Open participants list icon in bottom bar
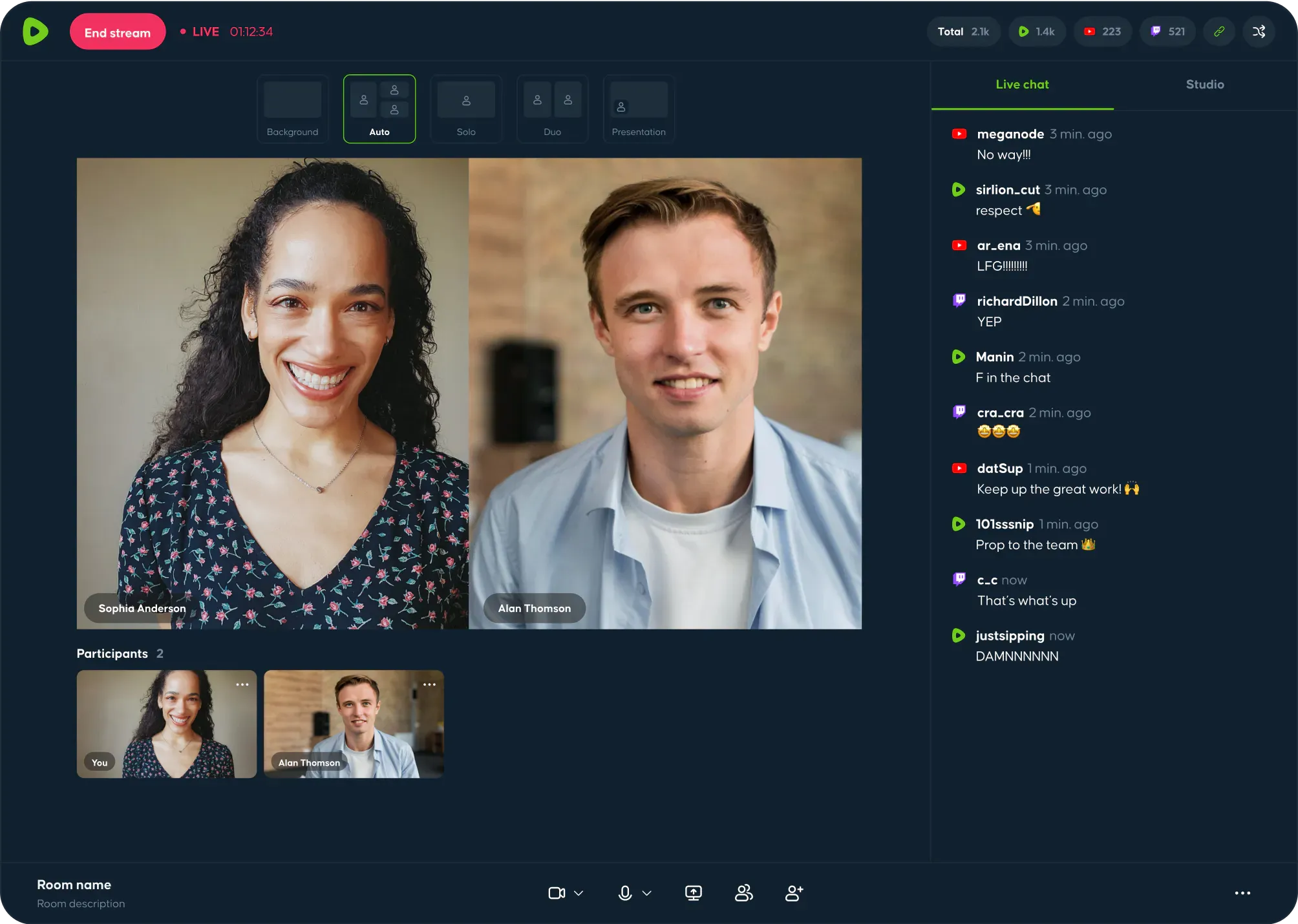 [744, 893]
